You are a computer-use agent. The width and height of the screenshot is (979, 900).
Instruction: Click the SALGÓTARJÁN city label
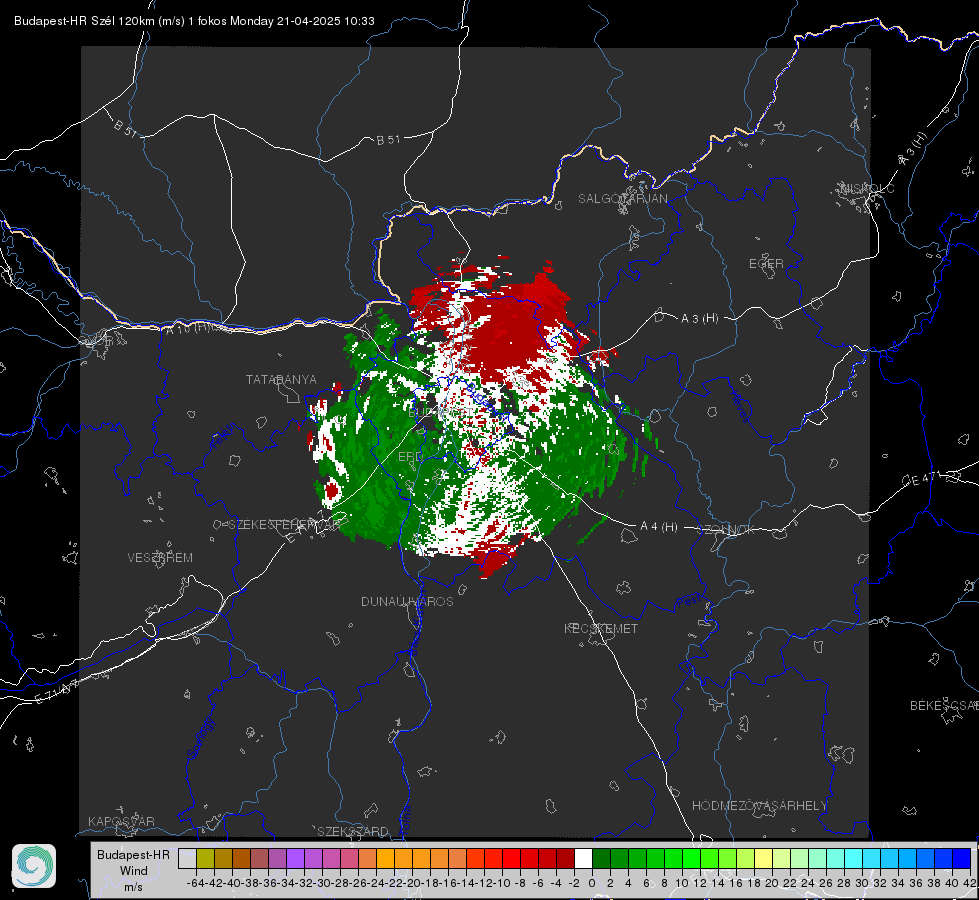[622, 199]
